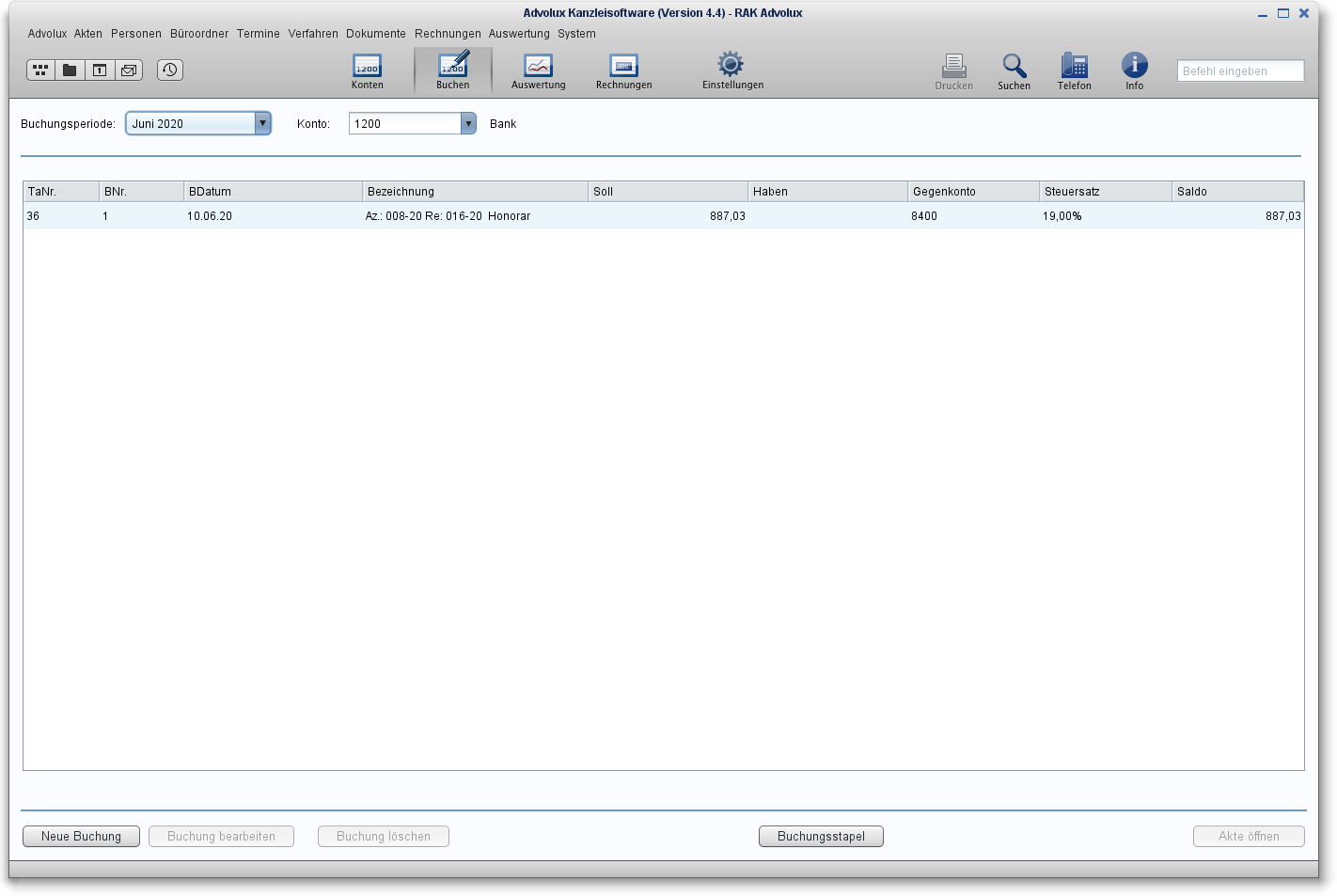Viewport: 1337px width, 896px height.
Task: Click the BNr. column header
Action: tap(141, 191)
